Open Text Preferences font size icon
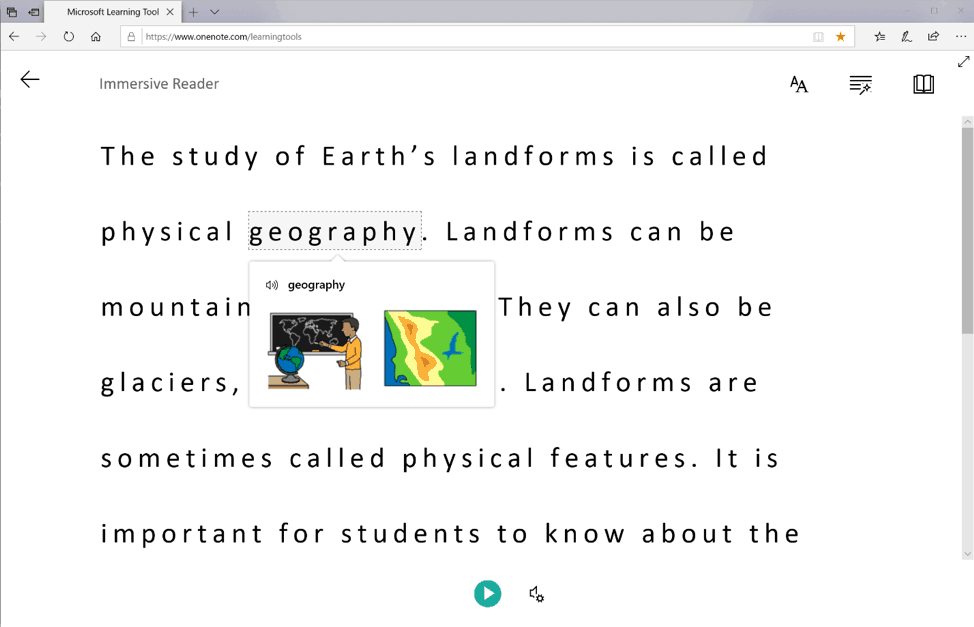Screen dimensions: 974x627 pyautogui.click(x=798, y=85)
